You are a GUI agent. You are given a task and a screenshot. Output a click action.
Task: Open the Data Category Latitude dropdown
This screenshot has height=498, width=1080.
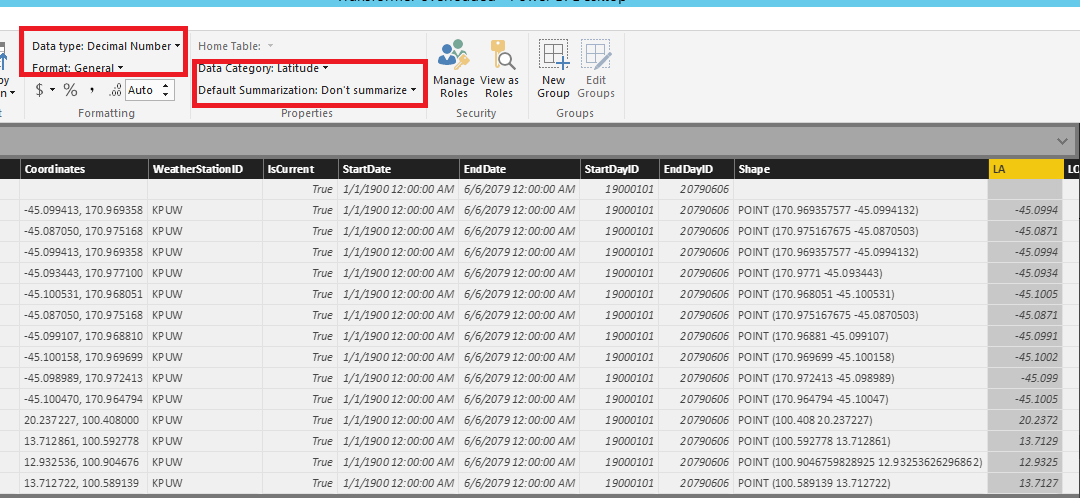point(263,68)
